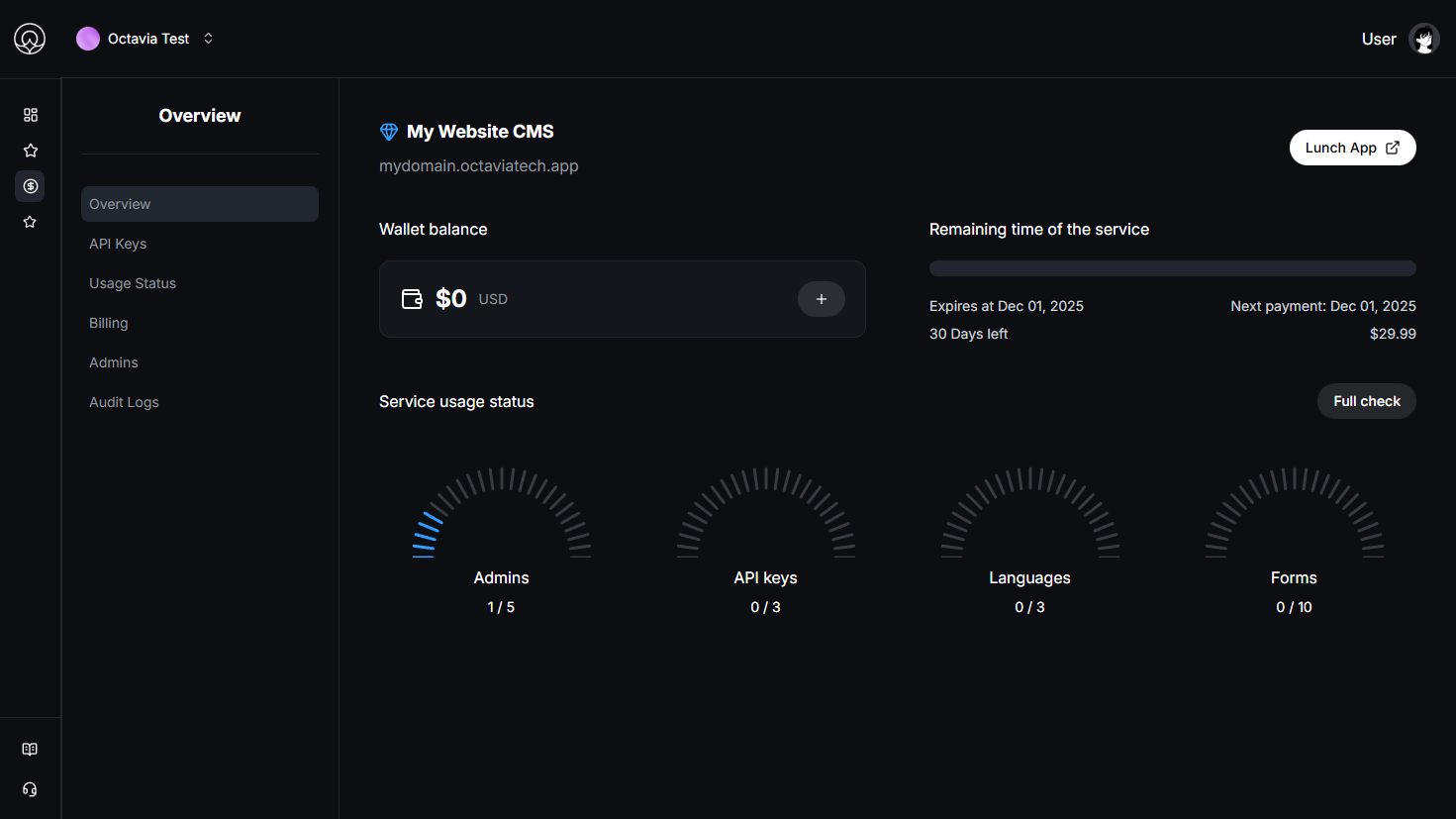
Task: Open the Audit Logs section
Action: (124, 401)
